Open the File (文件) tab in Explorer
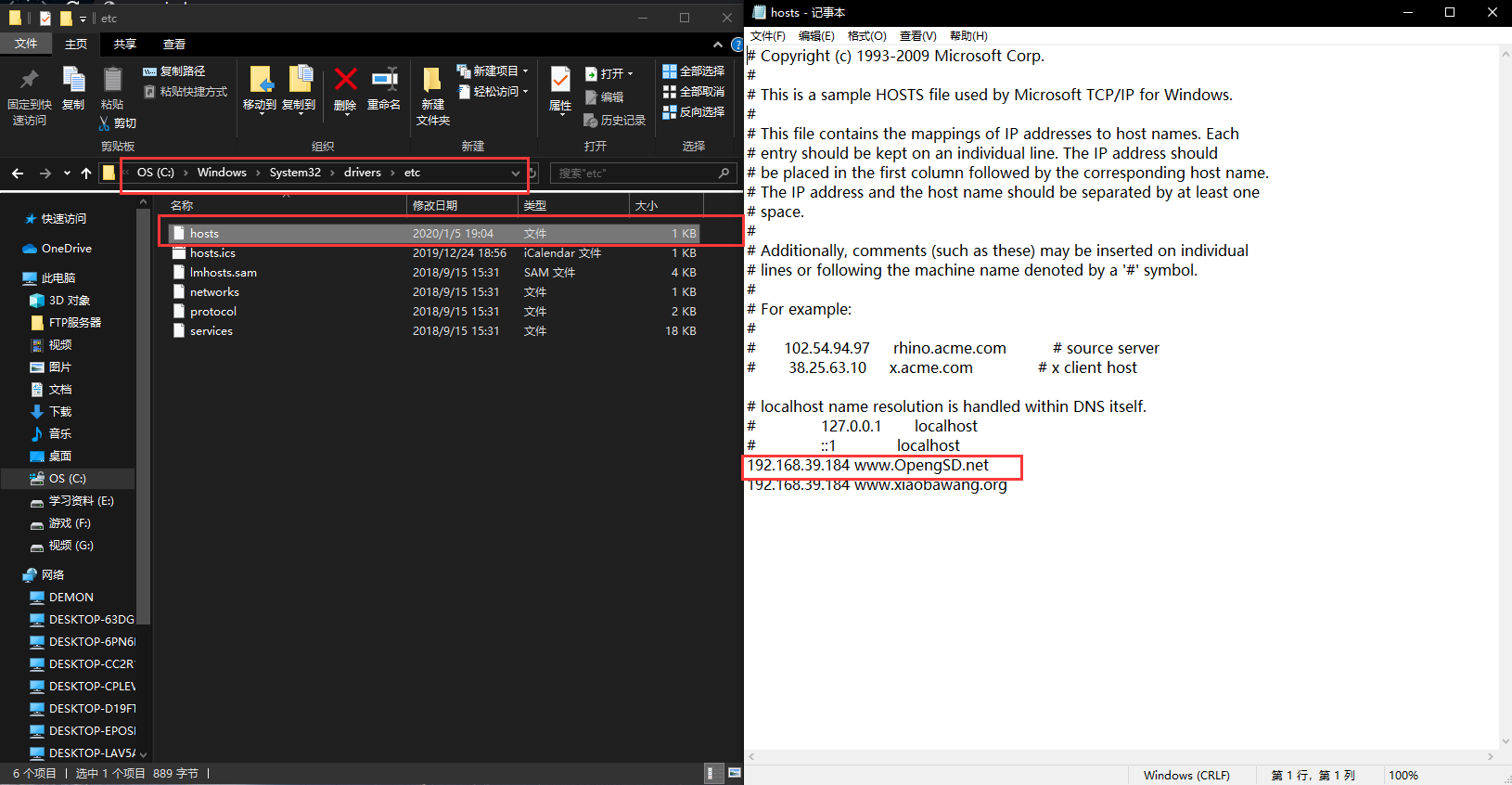Viewport: 1512px width, 785px height. (x=26, y=44)
